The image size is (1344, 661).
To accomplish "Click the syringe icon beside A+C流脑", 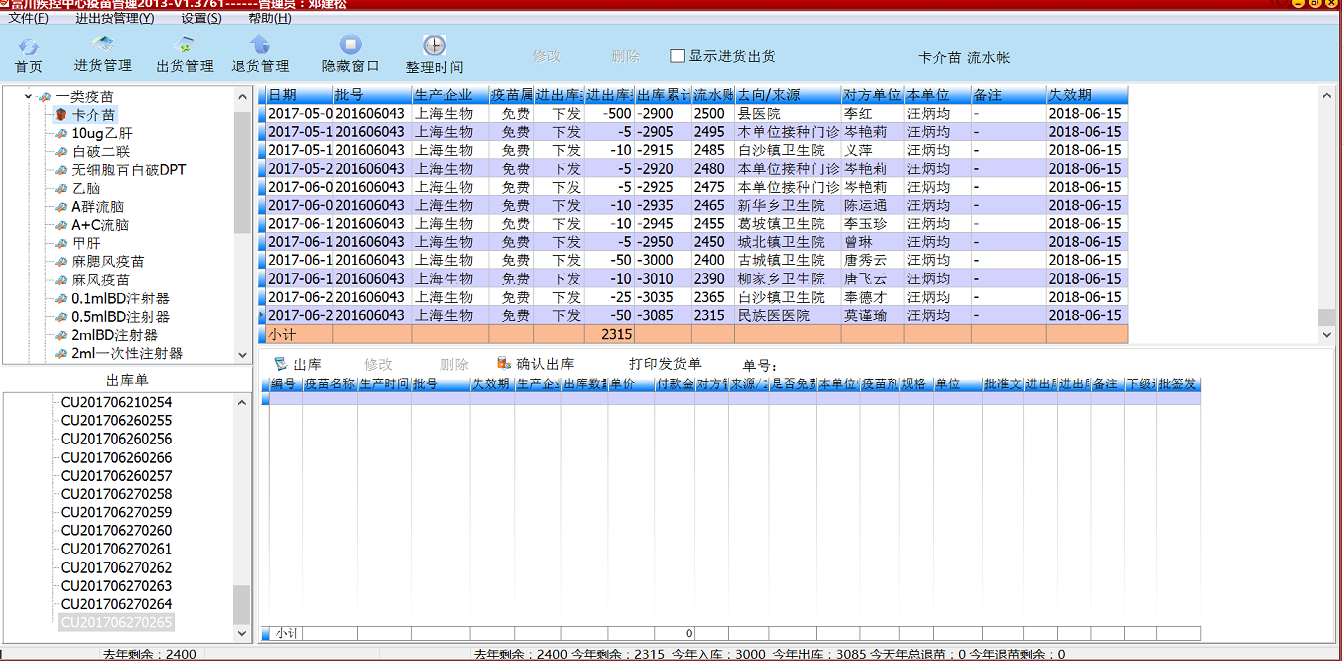I will (60, 225).
